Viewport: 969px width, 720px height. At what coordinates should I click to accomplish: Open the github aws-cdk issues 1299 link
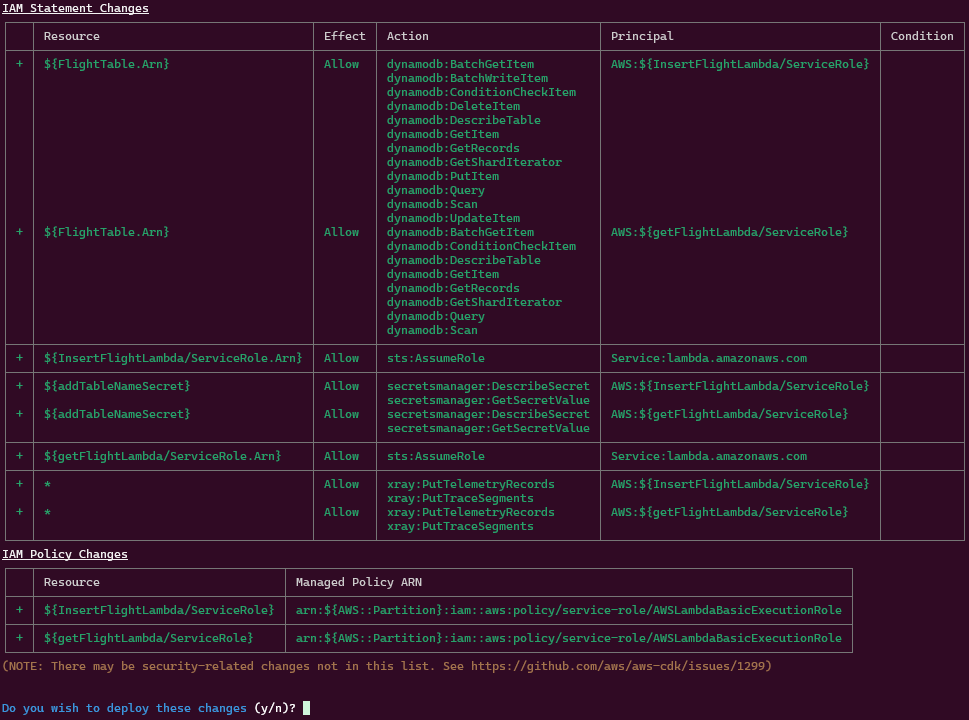pos(618,666)
